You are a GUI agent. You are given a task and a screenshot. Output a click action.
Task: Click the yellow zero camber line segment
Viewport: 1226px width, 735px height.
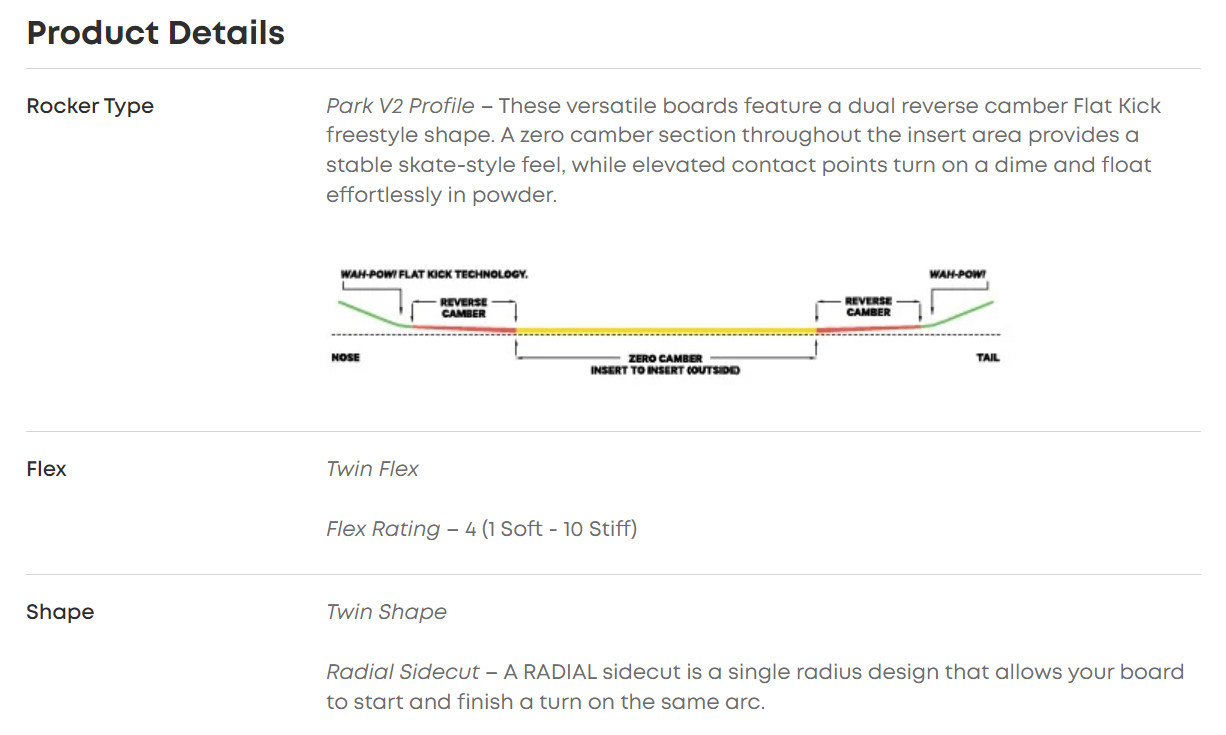tap(665, 331)
